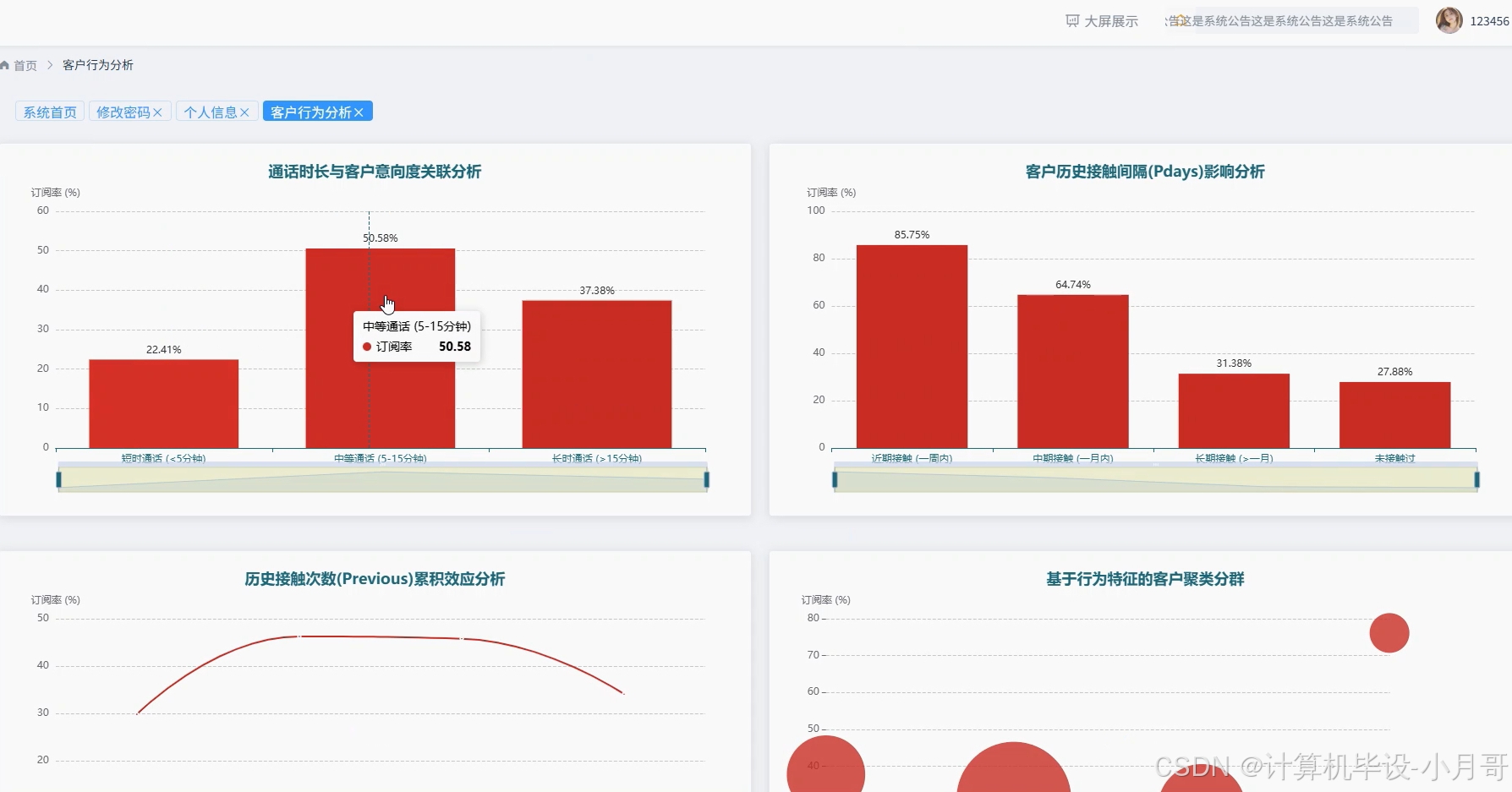Click the 通话时长与客户意向度关联分析 chart title
This screenshot has height=792, width=1512.
(x=375, y=172)
